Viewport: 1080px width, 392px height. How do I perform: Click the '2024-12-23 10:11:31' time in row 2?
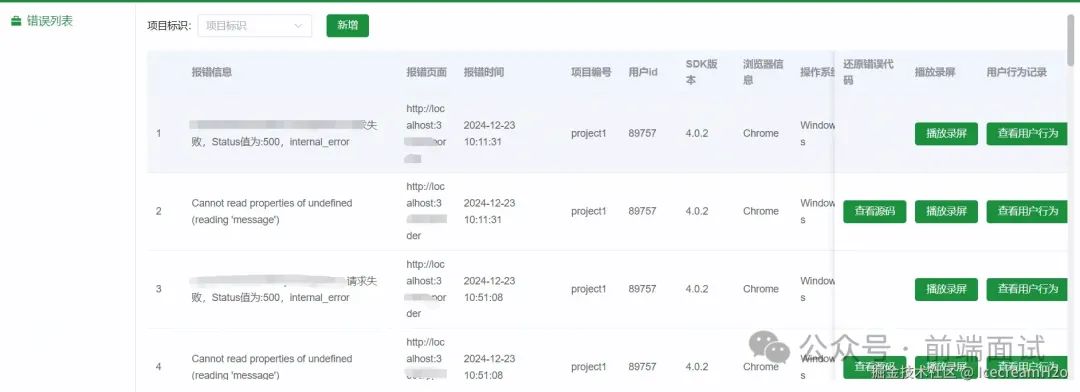[x=489, y=212]
